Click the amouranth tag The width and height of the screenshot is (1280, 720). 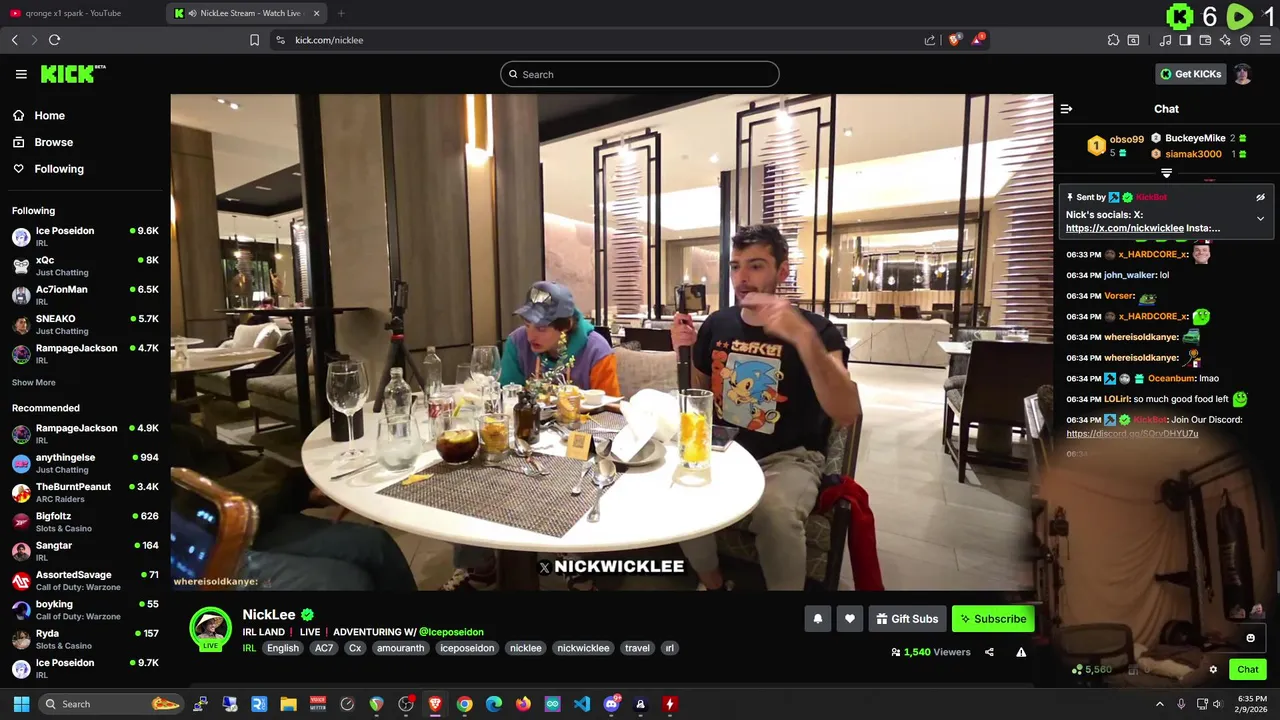(400, 648)
